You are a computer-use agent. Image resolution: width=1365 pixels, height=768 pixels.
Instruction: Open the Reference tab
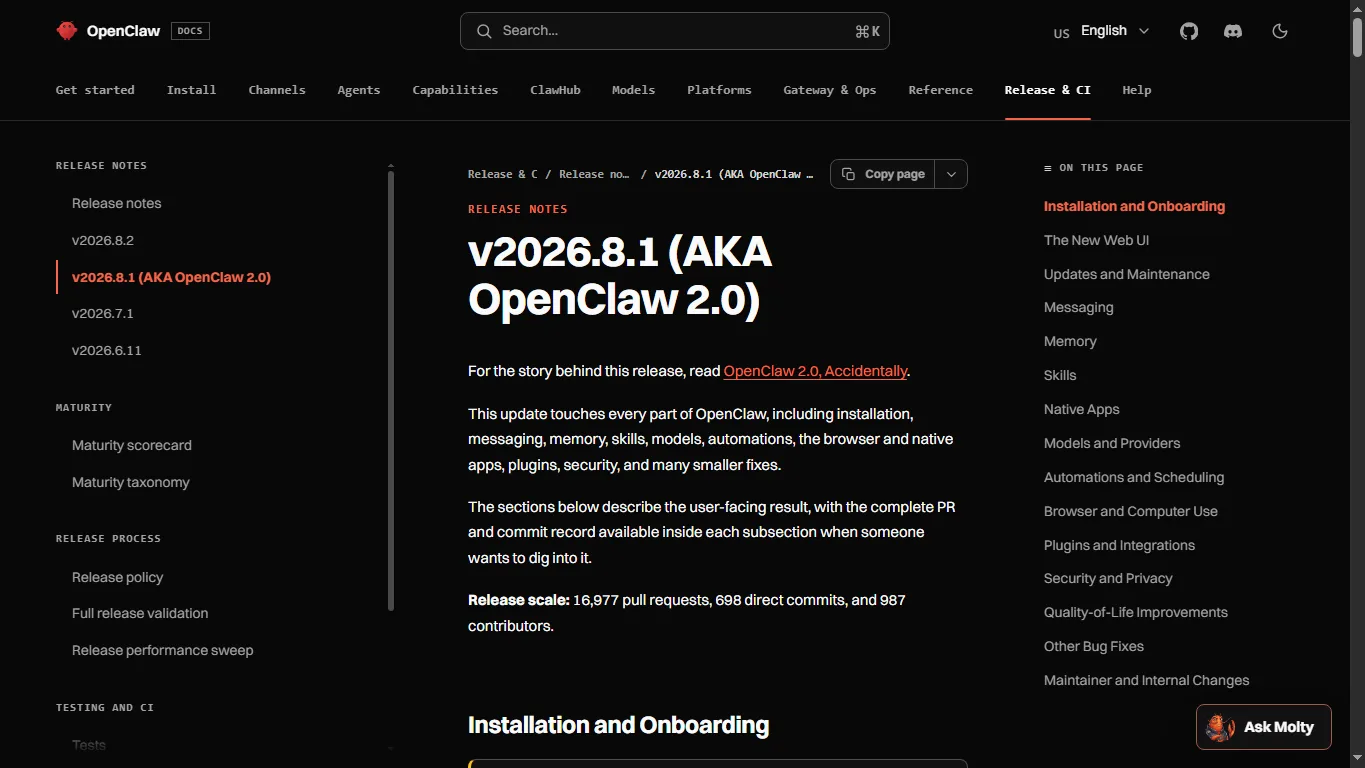pyautogui.click(x=941, y=90)
